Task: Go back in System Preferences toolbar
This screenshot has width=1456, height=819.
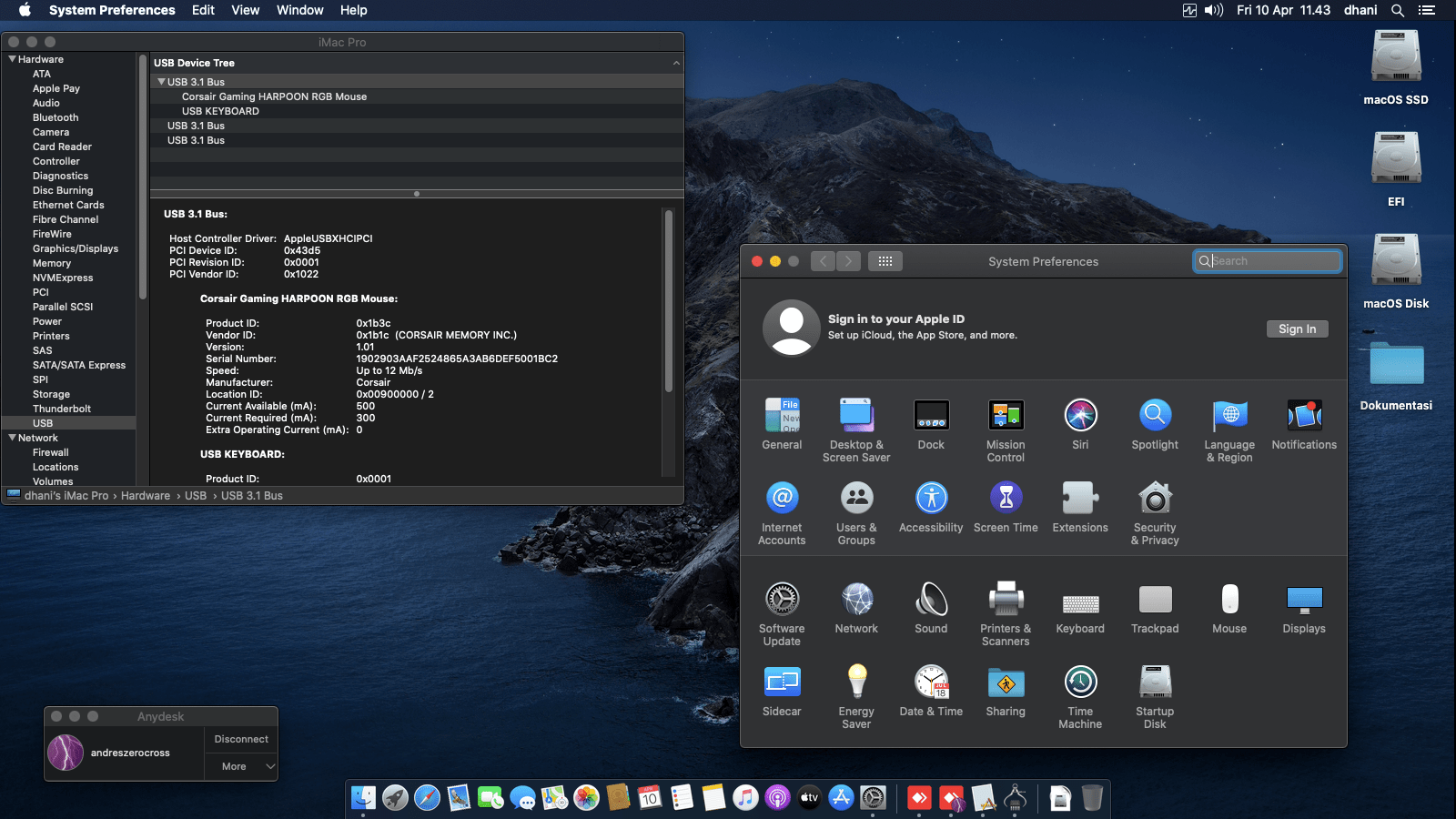Action: tap(823, 261)
